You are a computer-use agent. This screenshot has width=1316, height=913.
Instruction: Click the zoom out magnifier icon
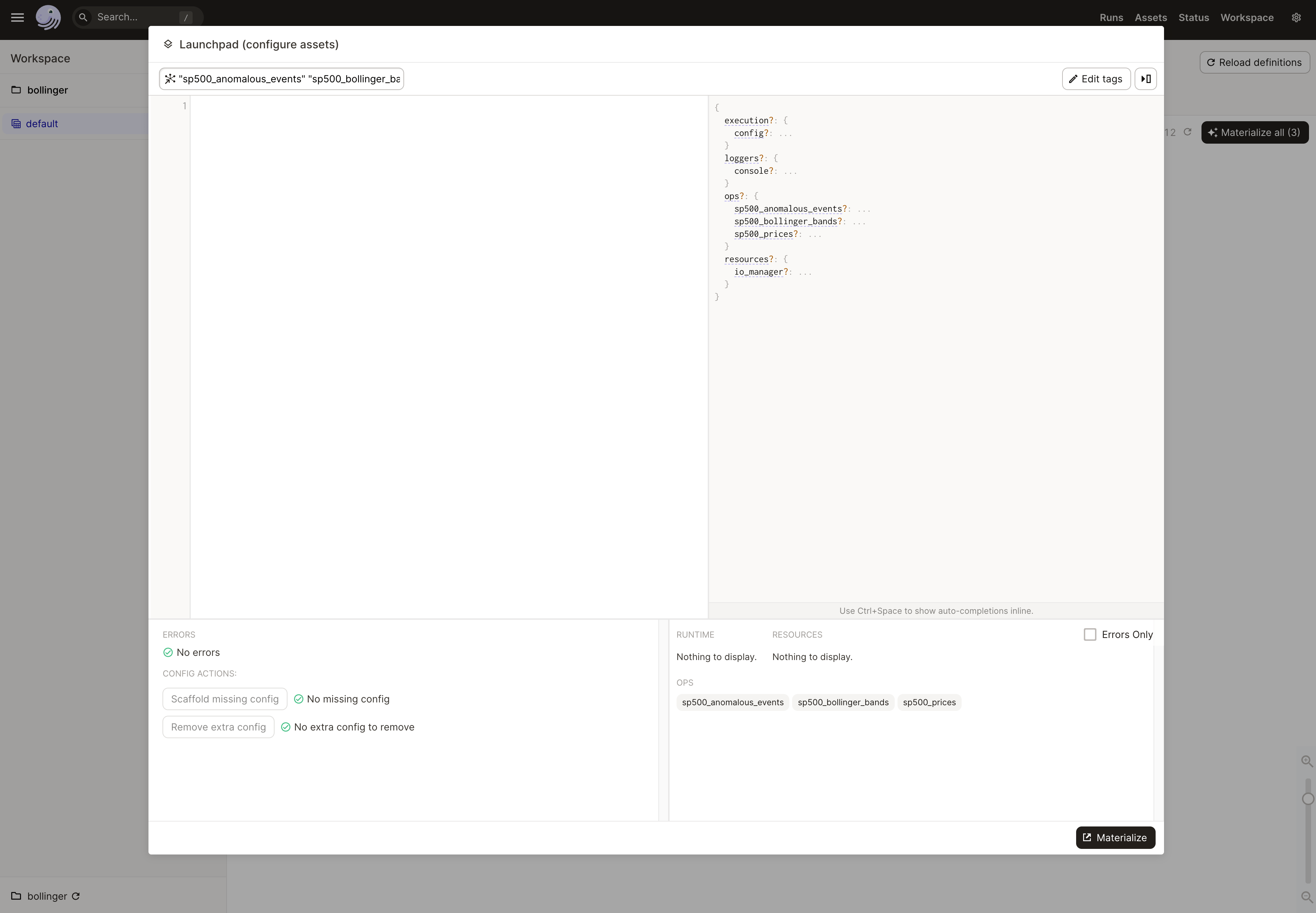(x=1307, y=897)
